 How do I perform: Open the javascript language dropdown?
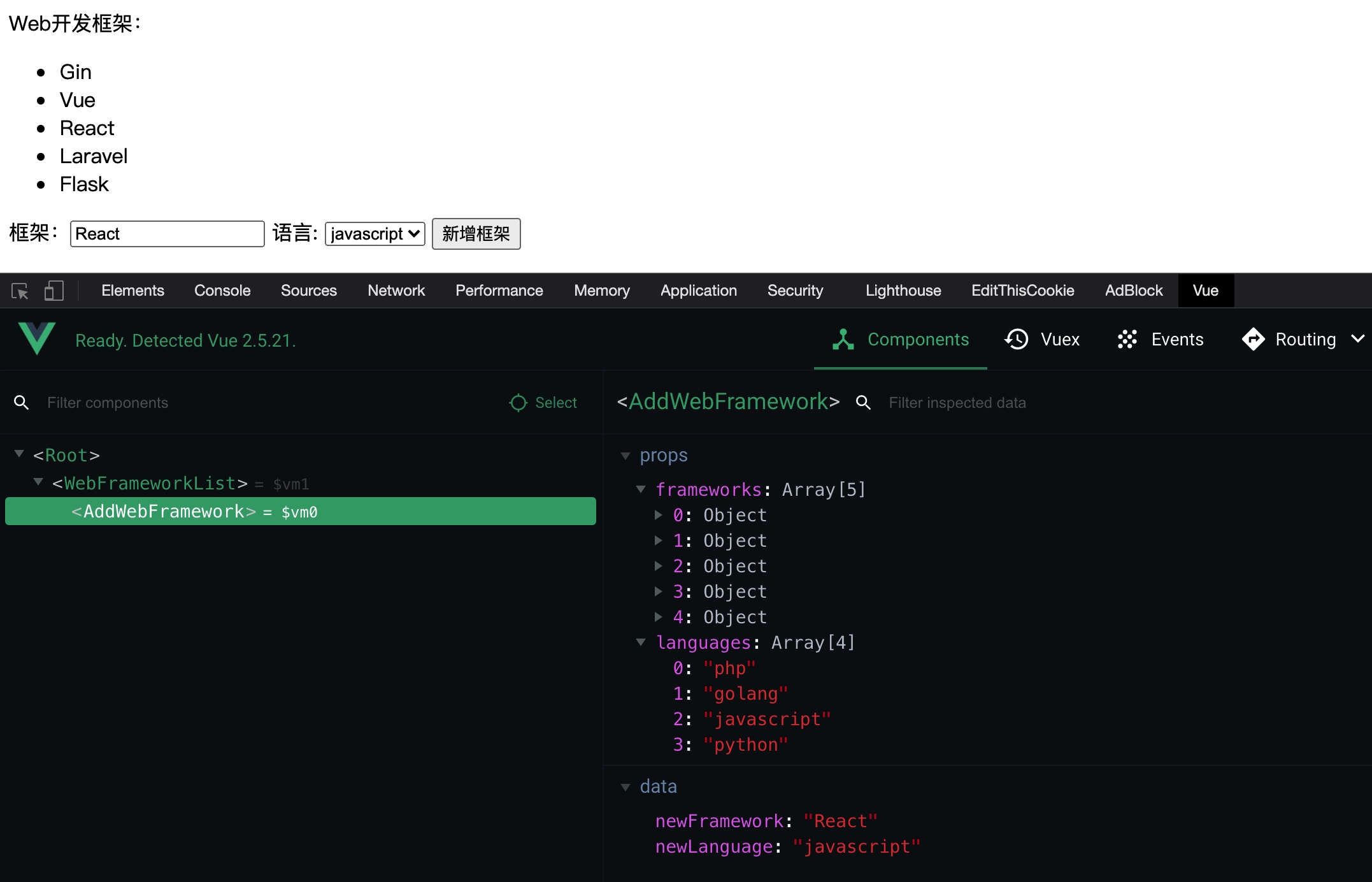375,234
